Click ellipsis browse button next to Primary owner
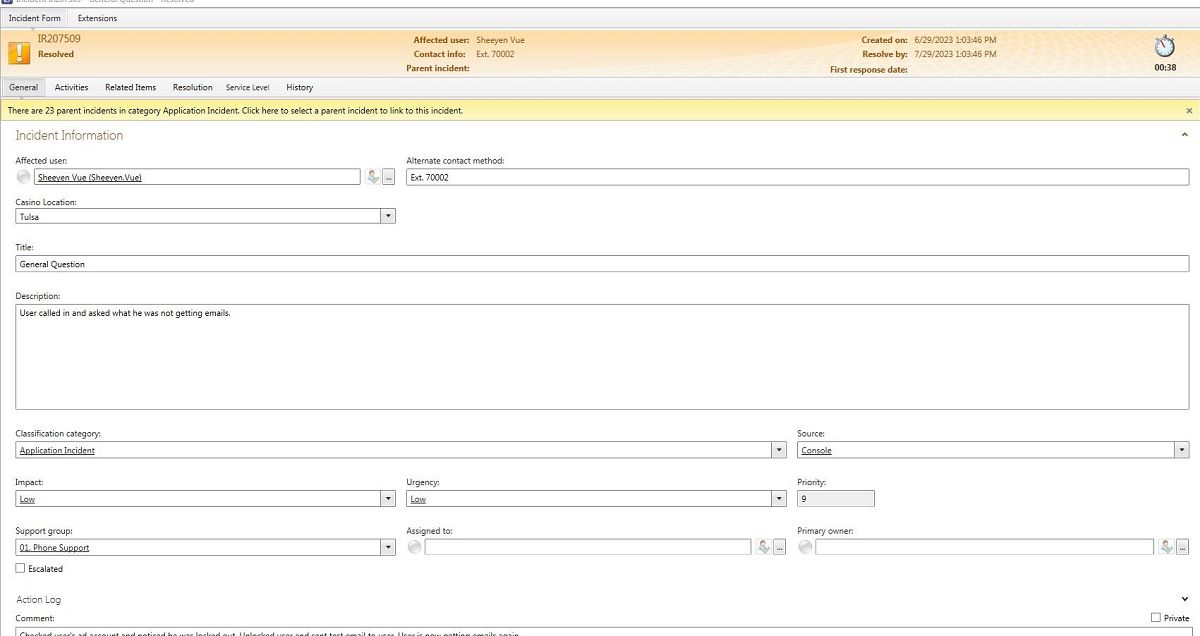Image resolution: width=1200 pixels, height=636 pixels. coord(1182,547)
